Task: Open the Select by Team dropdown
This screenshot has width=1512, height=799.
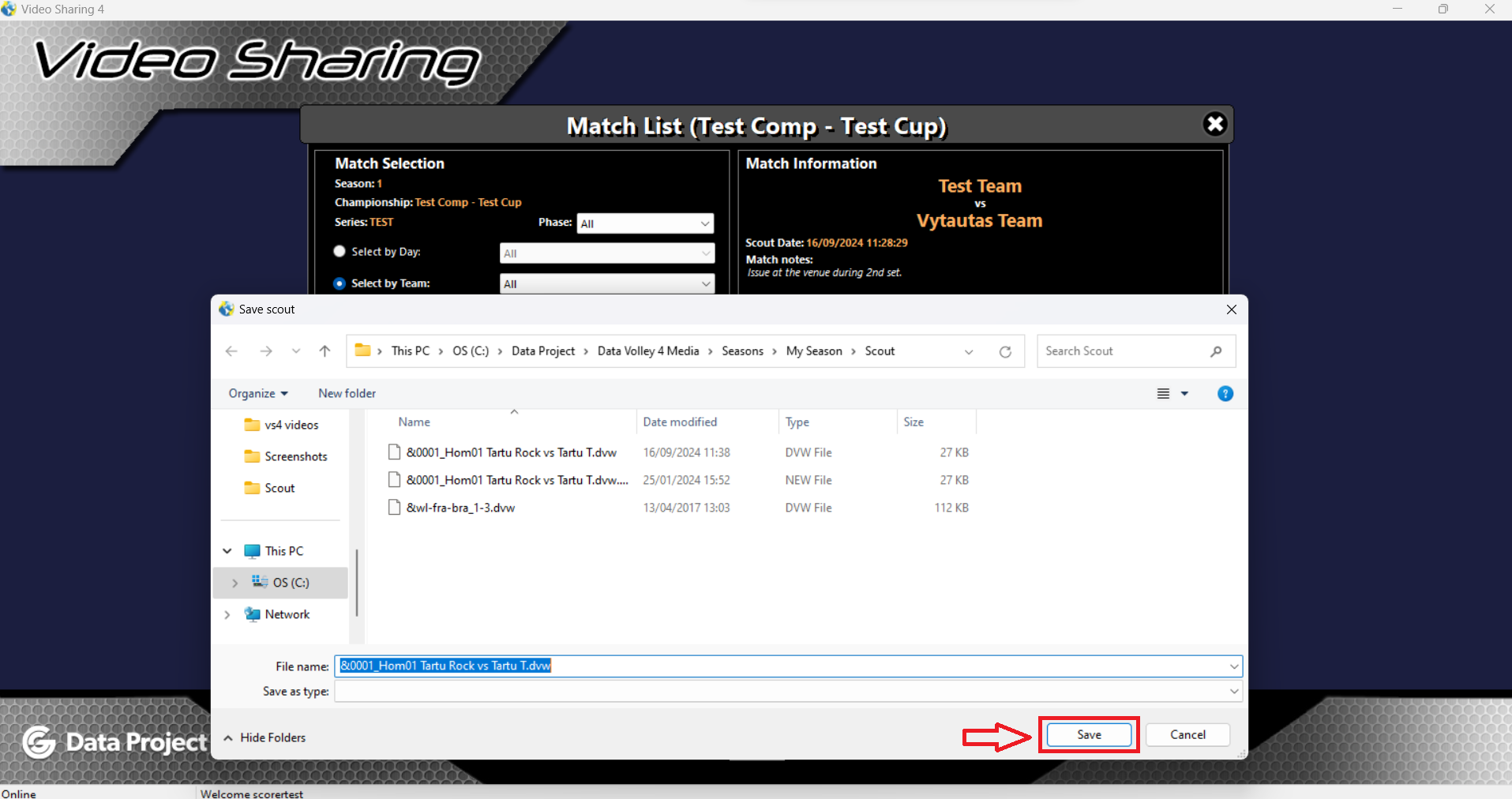Action: [607, 284]
